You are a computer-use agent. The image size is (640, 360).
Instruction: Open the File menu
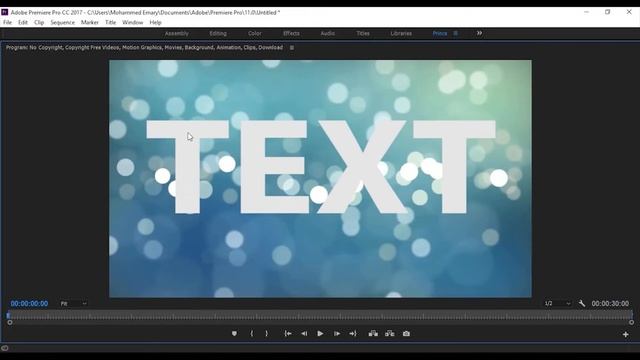[7, 22]
